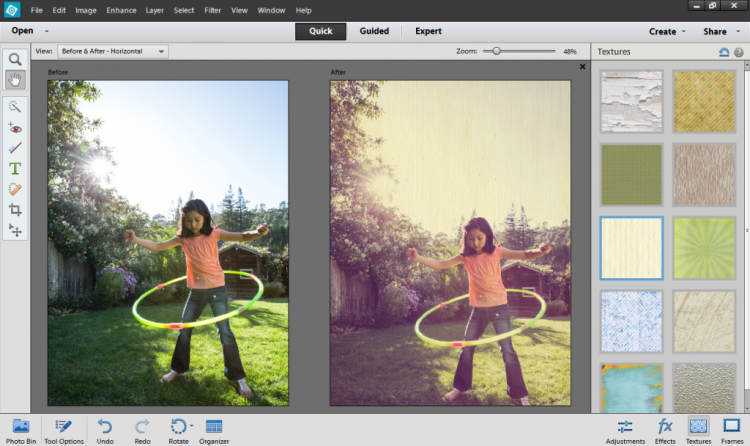Open the Organizer
Viewport: 750px width, 446px height.
pyautogui.click(x=214, y=431)
